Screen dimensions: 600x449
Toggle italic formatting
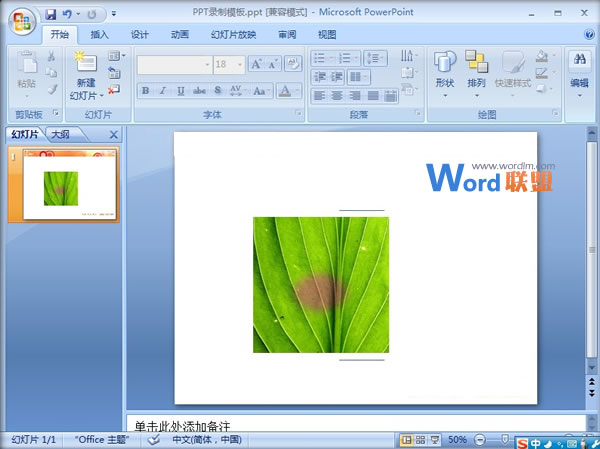click(163, 91)
